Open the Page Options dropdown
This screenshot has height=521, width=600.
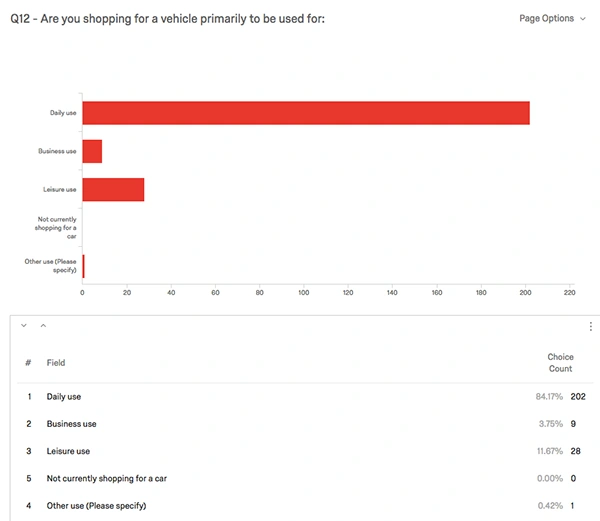[x=553, y=18]
